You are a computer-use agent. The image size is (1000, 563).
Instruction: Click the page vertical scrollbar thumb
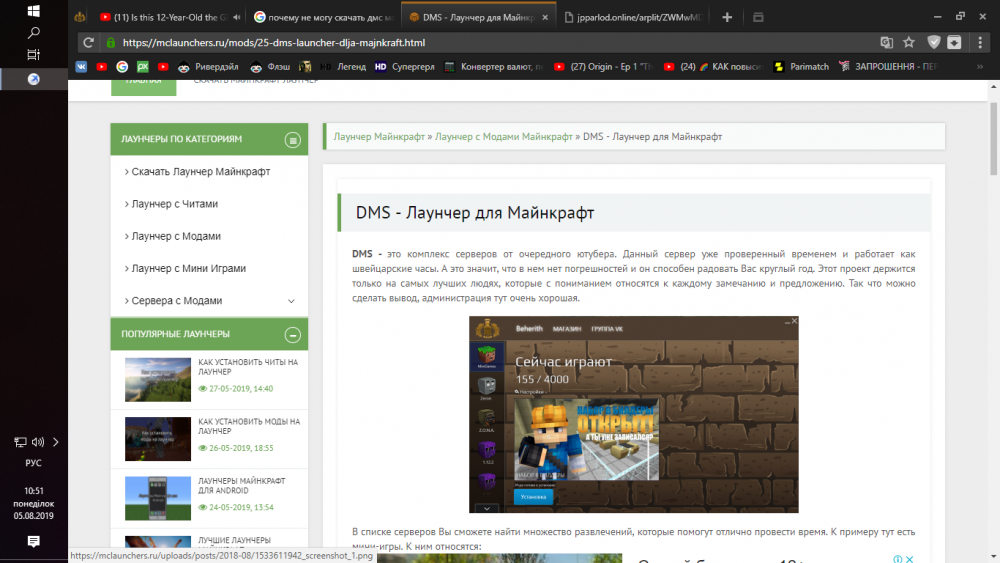click(993, 138)
